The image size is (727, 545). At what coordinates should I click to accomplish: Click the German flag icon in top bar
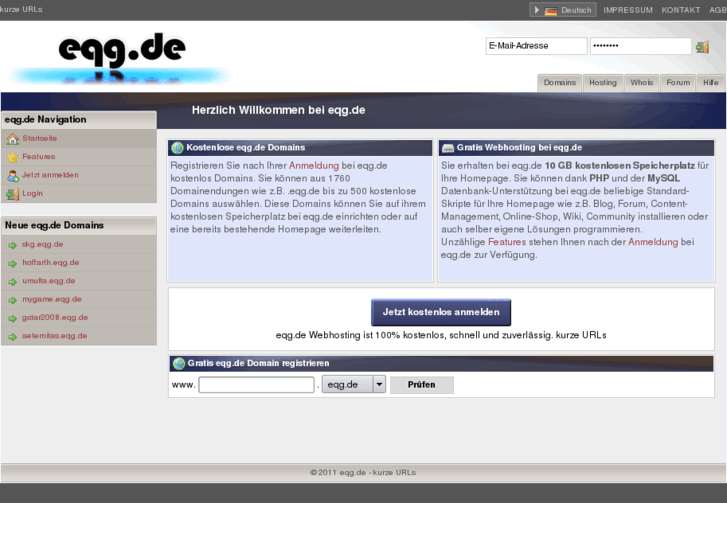click(551, 10)
